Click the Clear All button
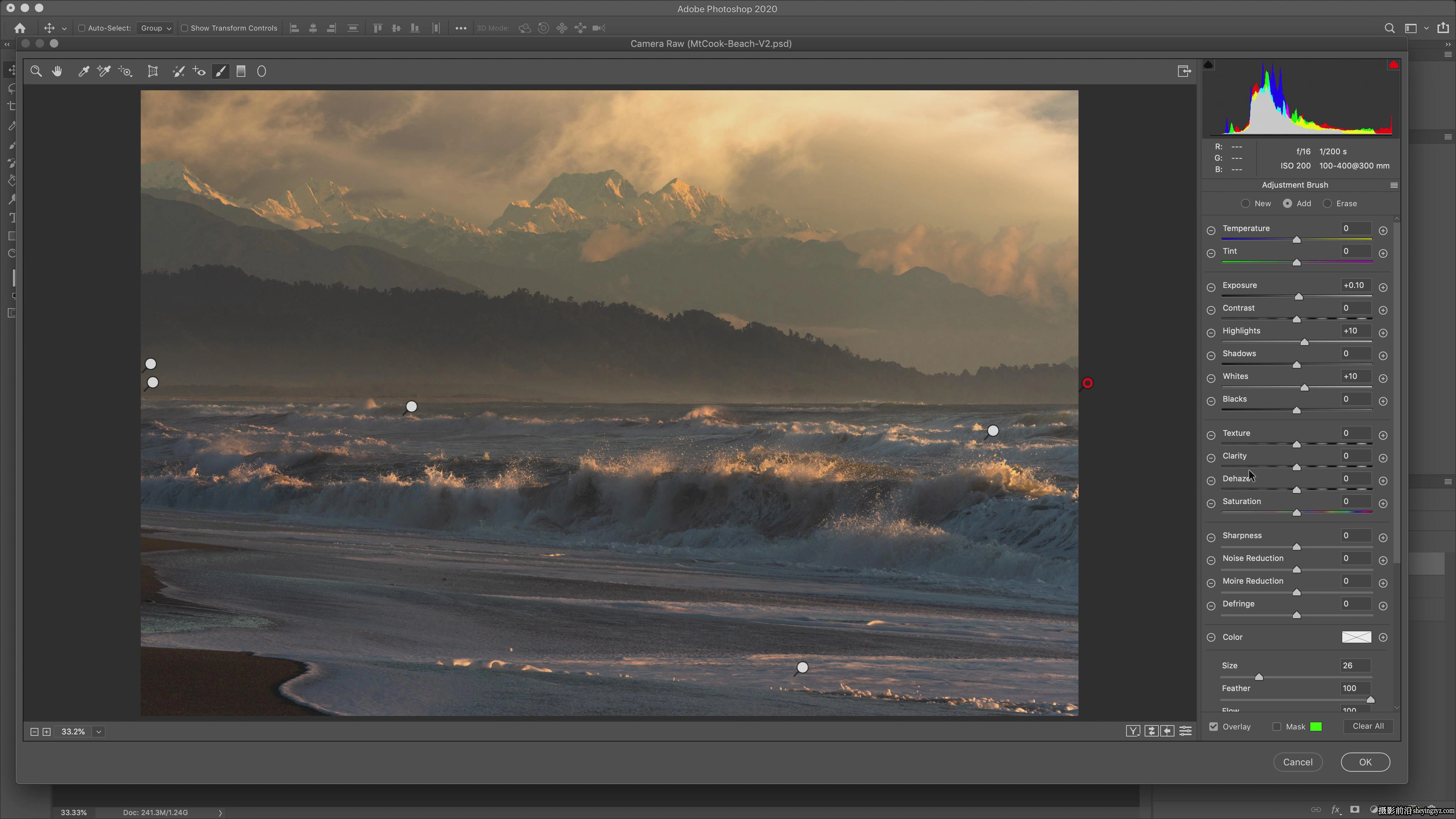1456x819 pixels. [x=1368, y=726]
